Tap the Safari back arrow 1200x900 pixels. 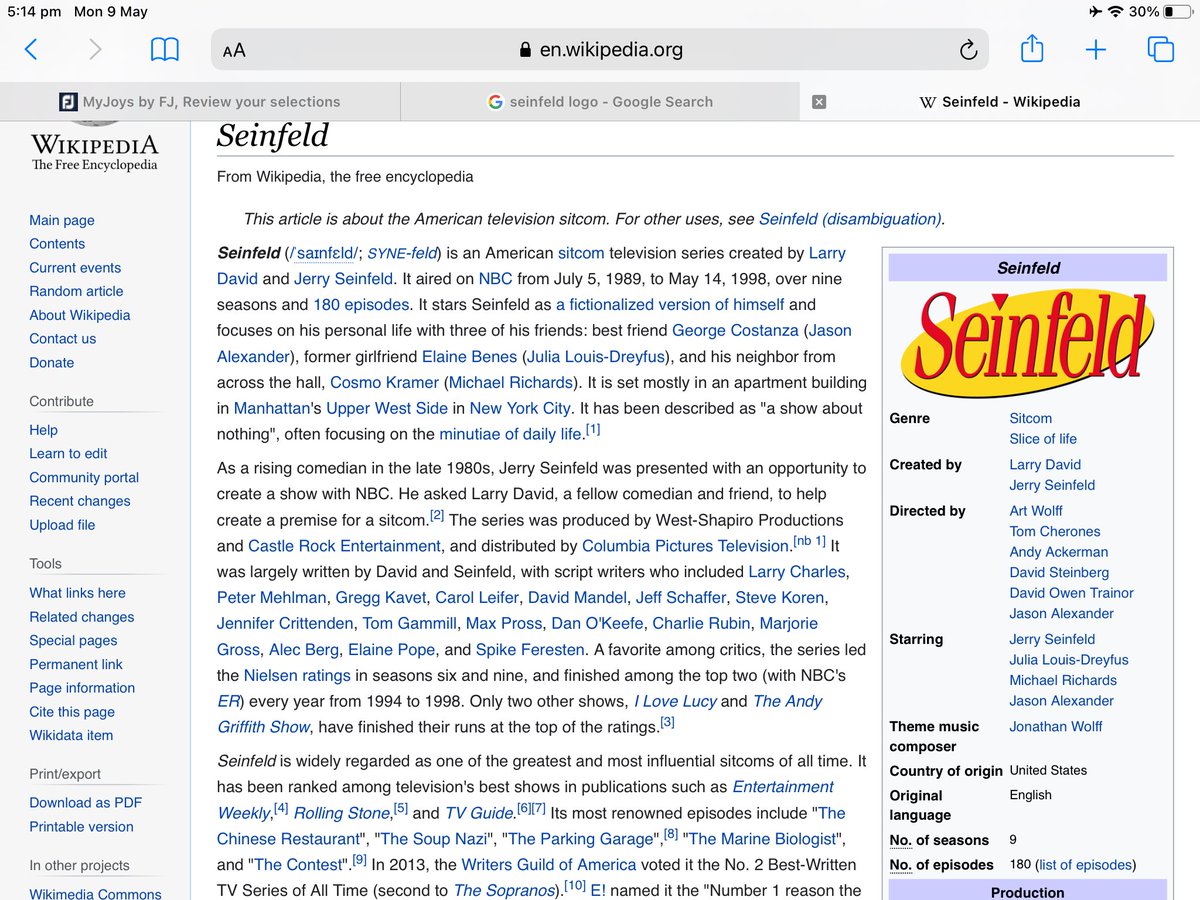pos(31,49)
